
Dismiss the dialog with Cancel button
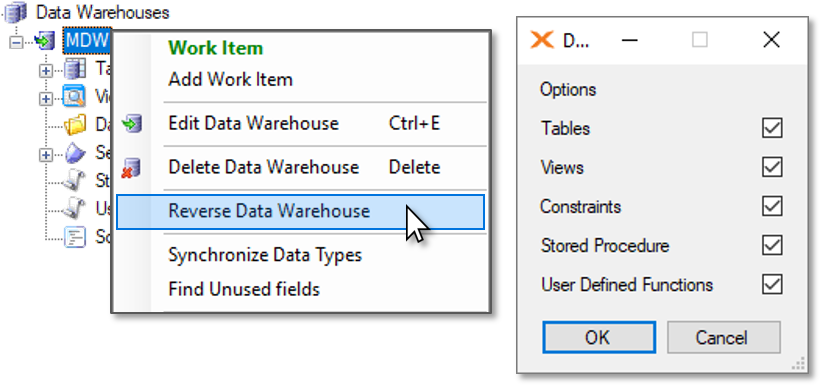pos(723,337)
